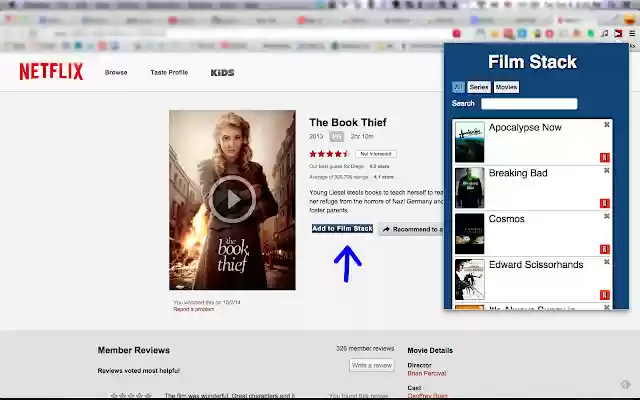640x400 pixels.
Task: Open the Chrome hamburger menu
Action: click(632, 33)
